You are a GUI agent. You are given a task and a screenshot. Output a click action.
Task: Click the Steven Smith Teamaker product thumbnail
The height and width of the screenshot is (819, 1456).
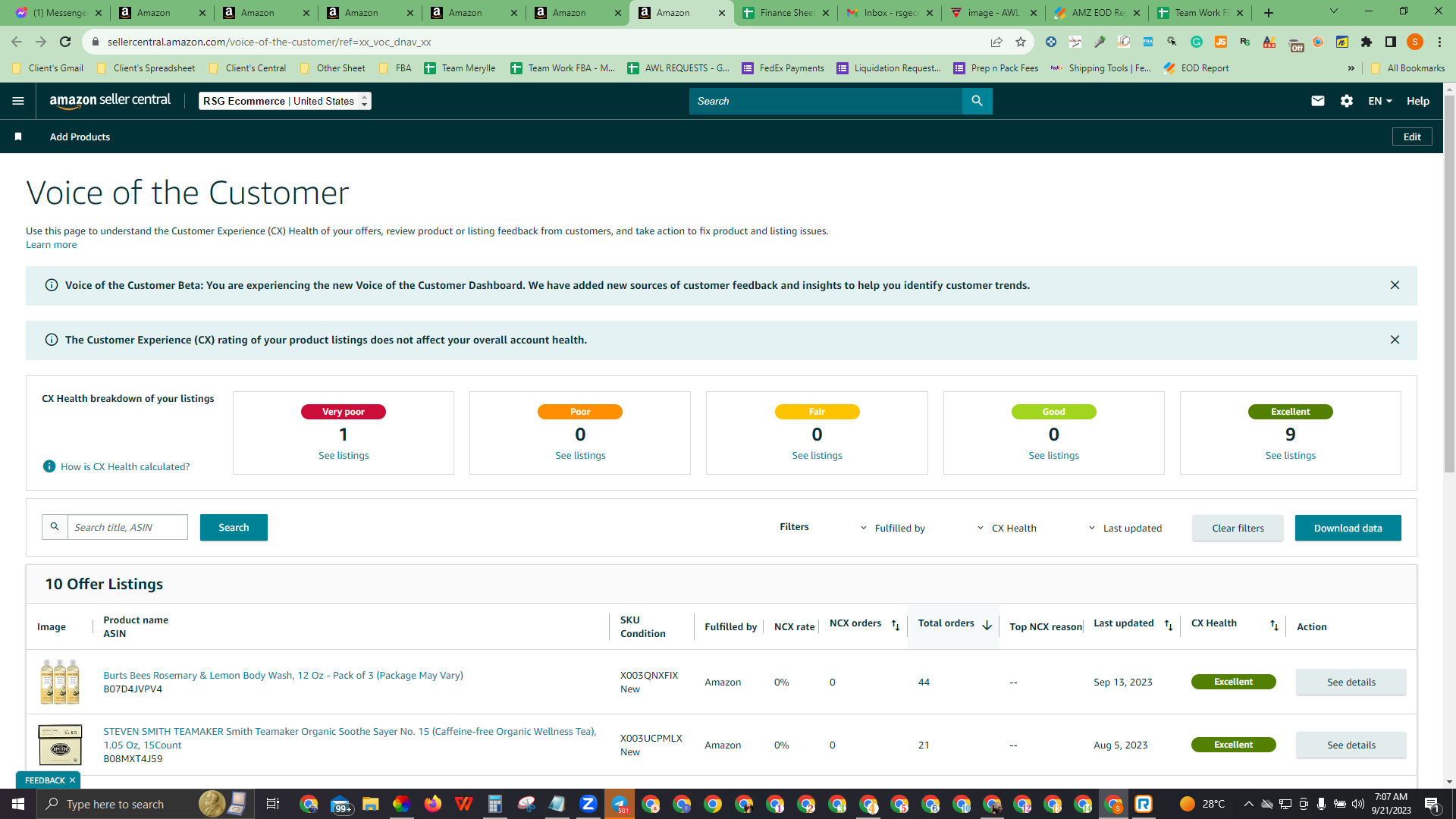click(60, 745)
